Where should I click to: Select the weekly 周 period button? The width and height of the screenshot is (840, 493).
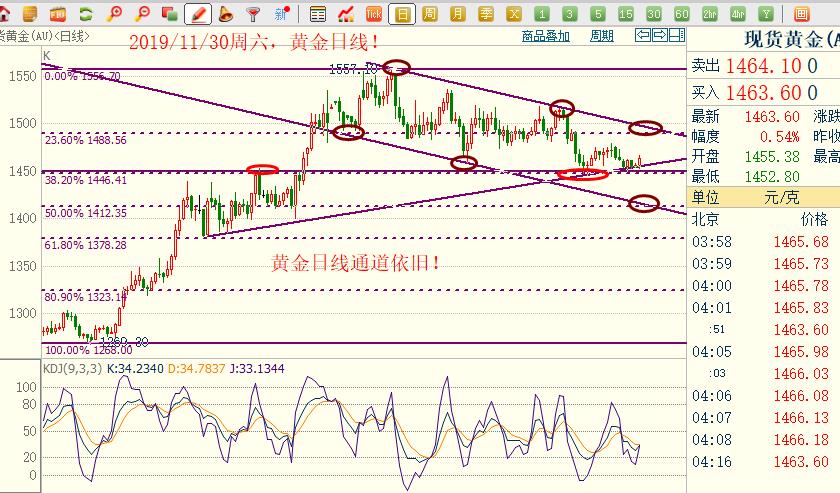click(430, 14)
